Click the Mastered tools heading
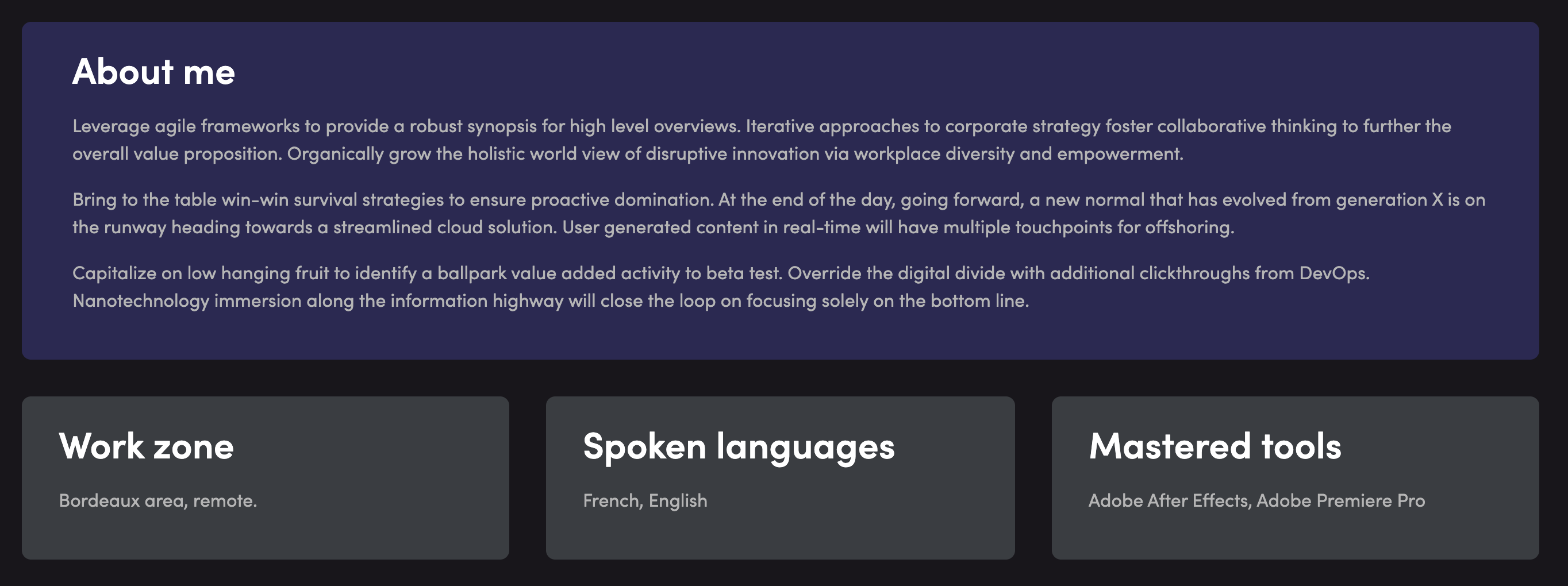 coord(1215,446)
